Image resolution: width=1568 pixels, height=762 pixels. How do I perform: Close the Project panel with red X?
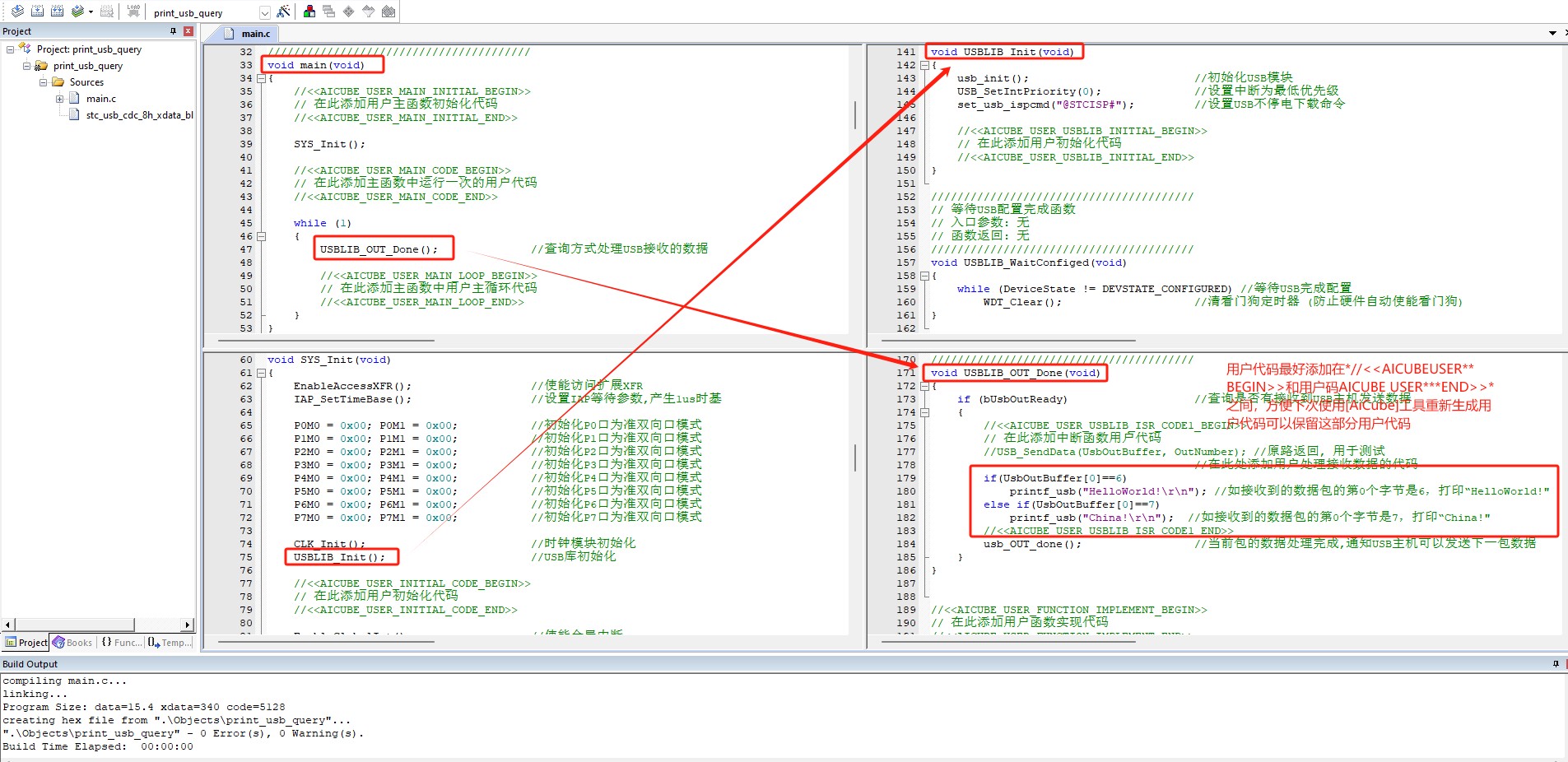tap(188, 31)
